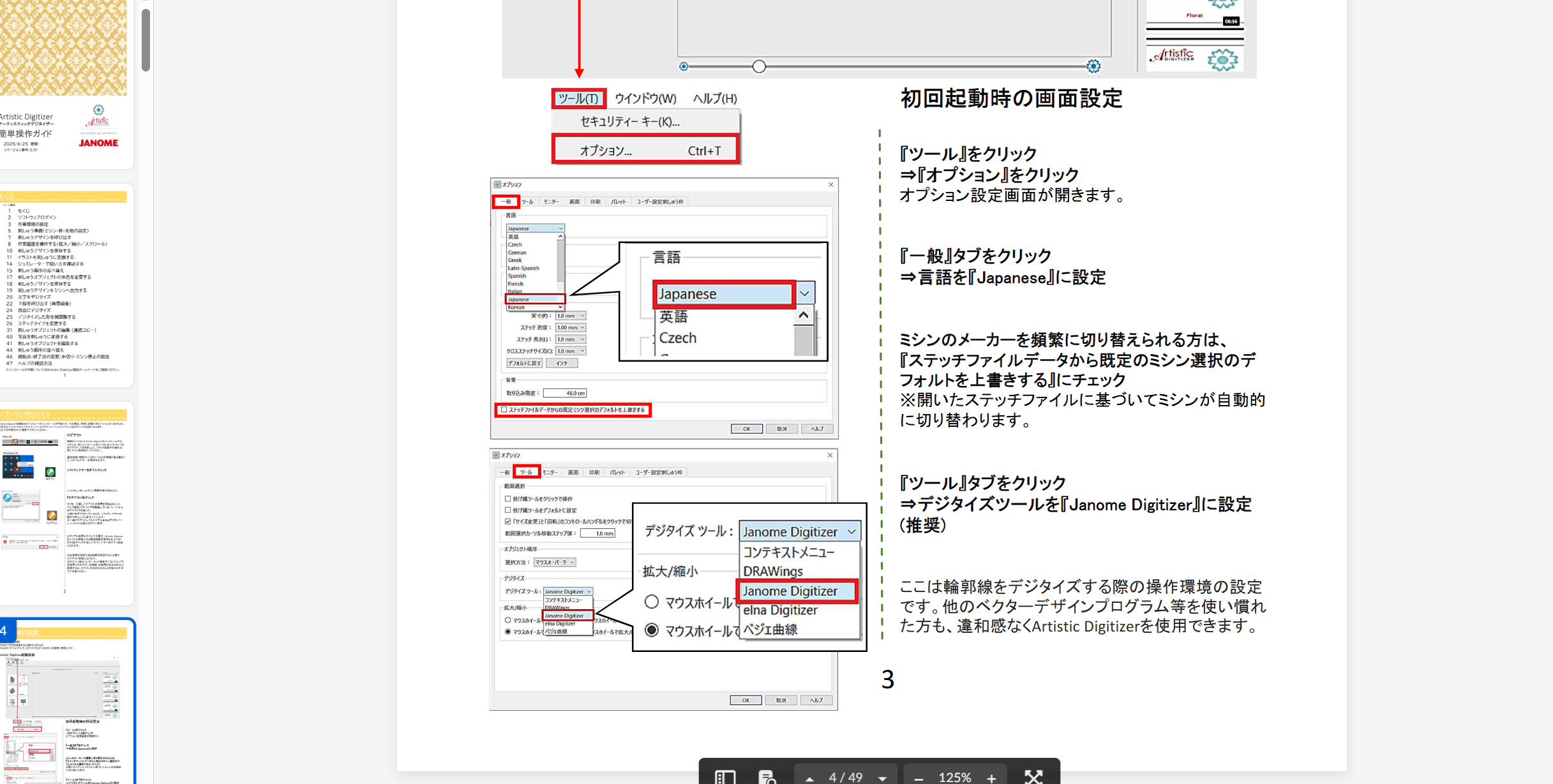The image size is (1553, 784).
Task: Click the large gear icon right of slider
Action: 1093,66
